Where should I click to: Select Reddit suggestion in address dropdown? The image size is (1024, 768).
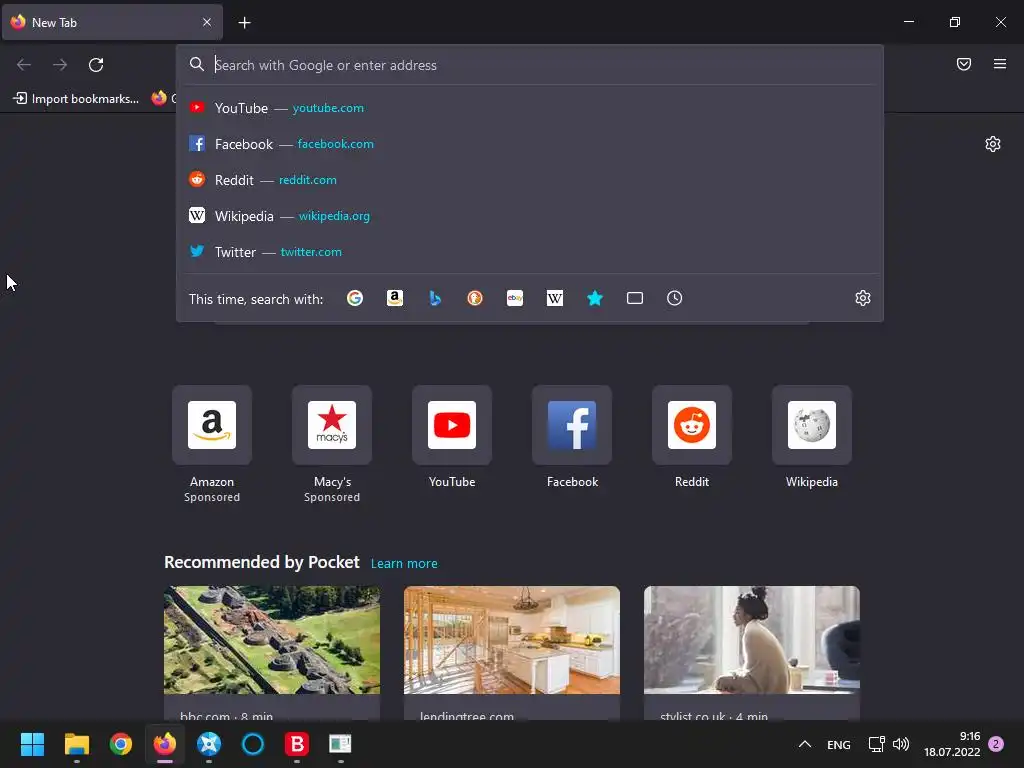530,180
